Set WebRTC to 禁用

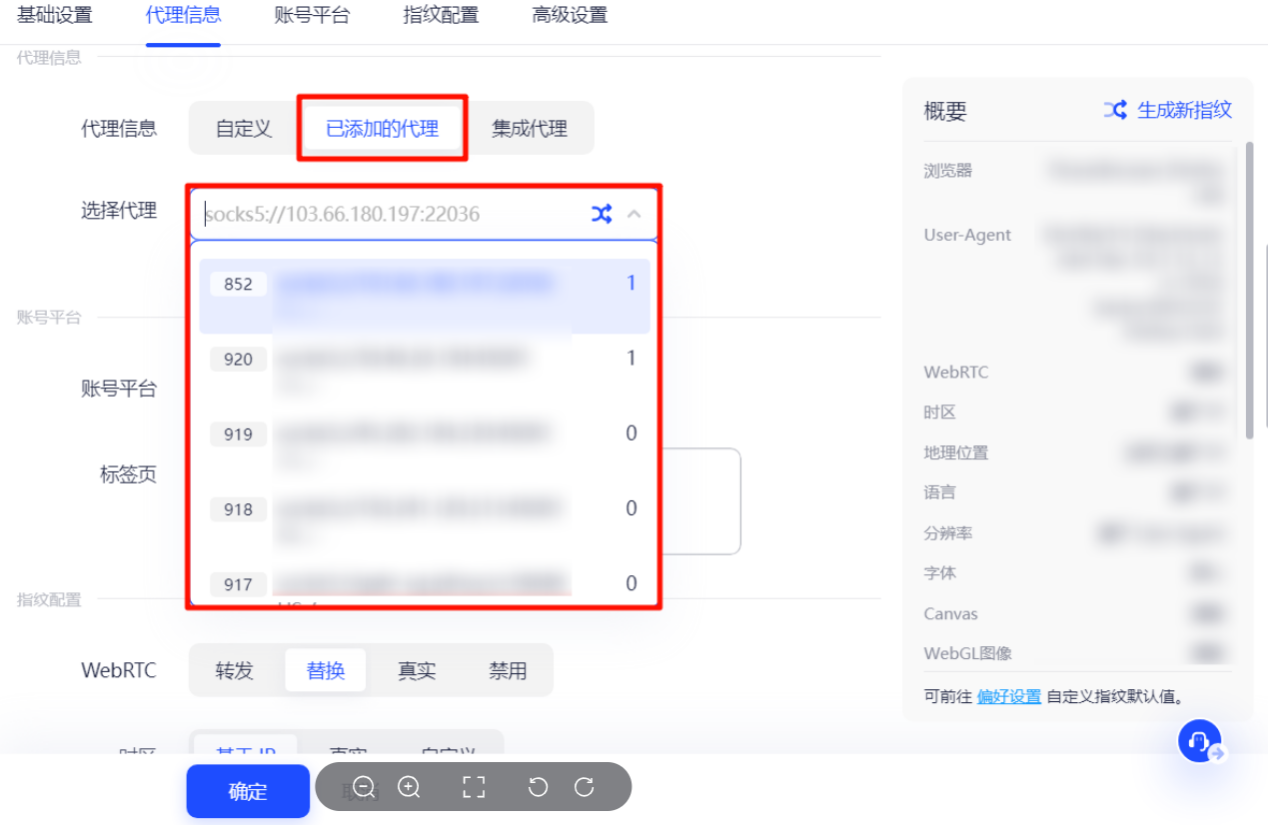pos(508,671)
